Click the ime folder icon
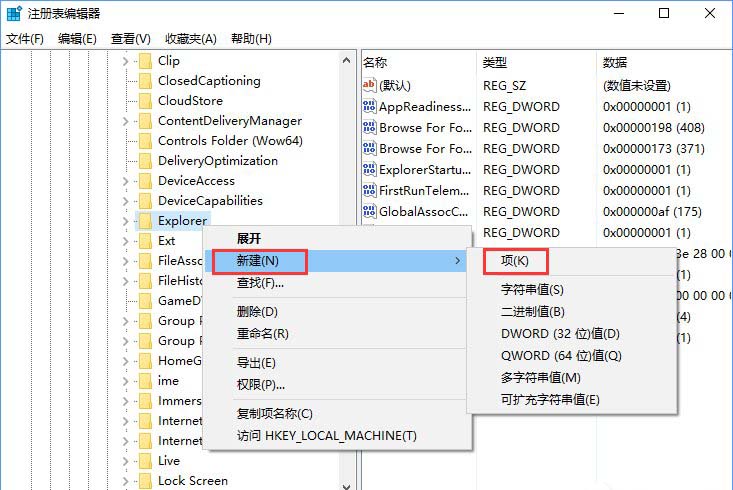 (x=146, y=381)
